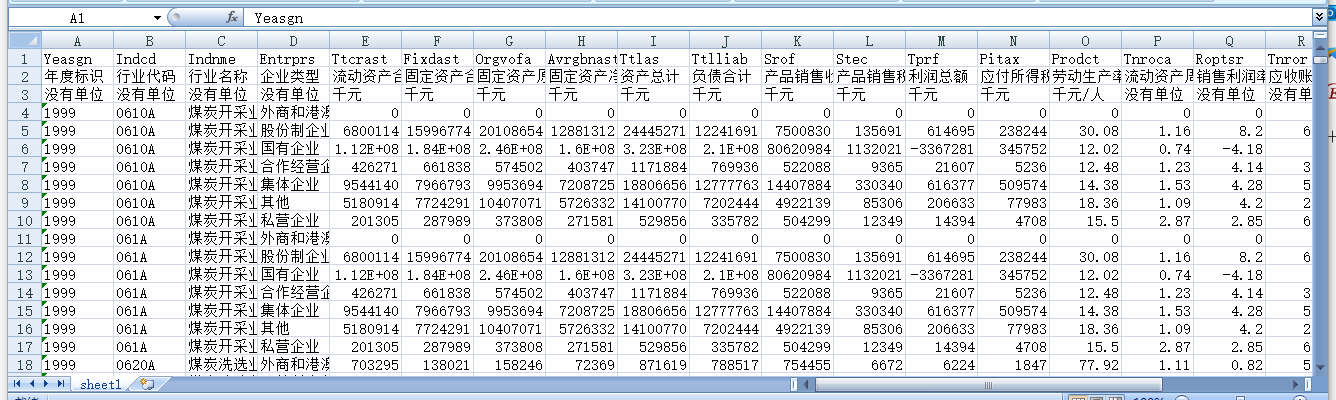This screenshot has width=1336, height=400.
Task: Select column P header
Action: click(x=1157, y=40)
